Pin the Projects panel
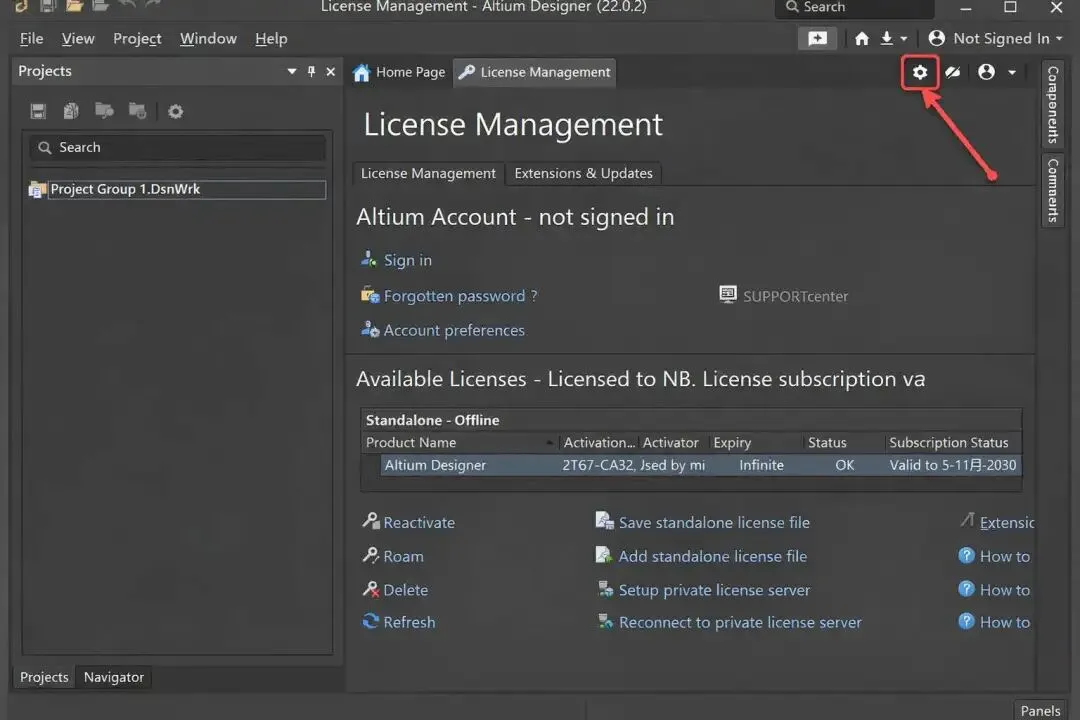Screen dimensions: 1080x720 coord(311,71)
